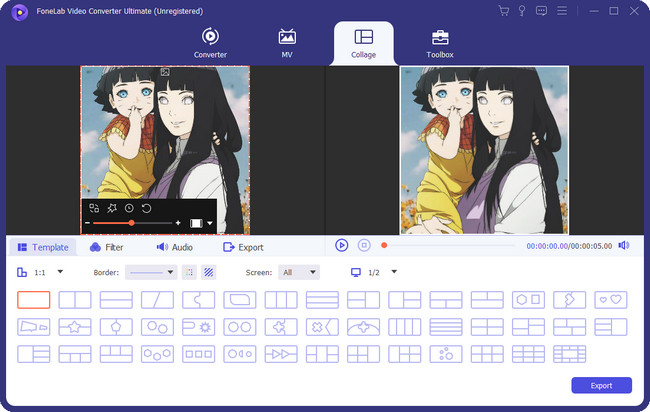Open the feedback chat icon
This screenshot has width=650, height=412.
click(x=541, y=11)
